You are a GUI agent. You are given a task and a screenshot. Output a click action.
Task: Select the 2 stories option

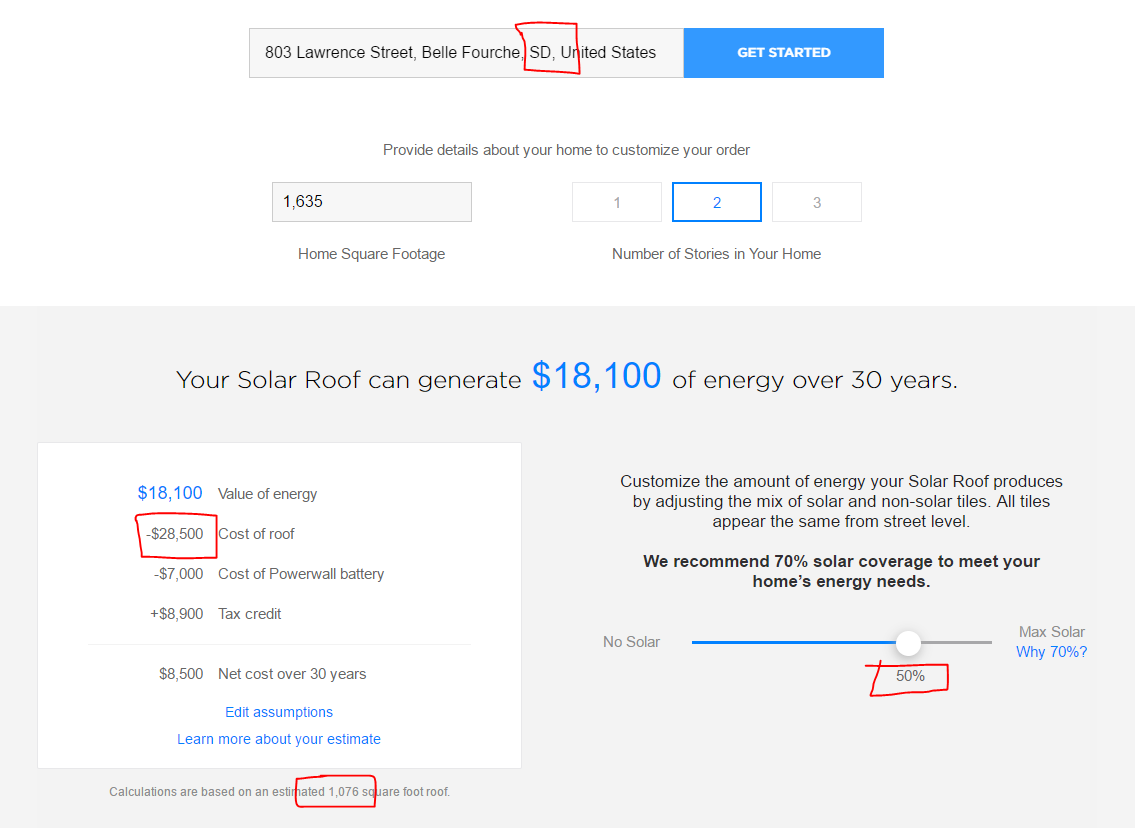coord(717,202)
